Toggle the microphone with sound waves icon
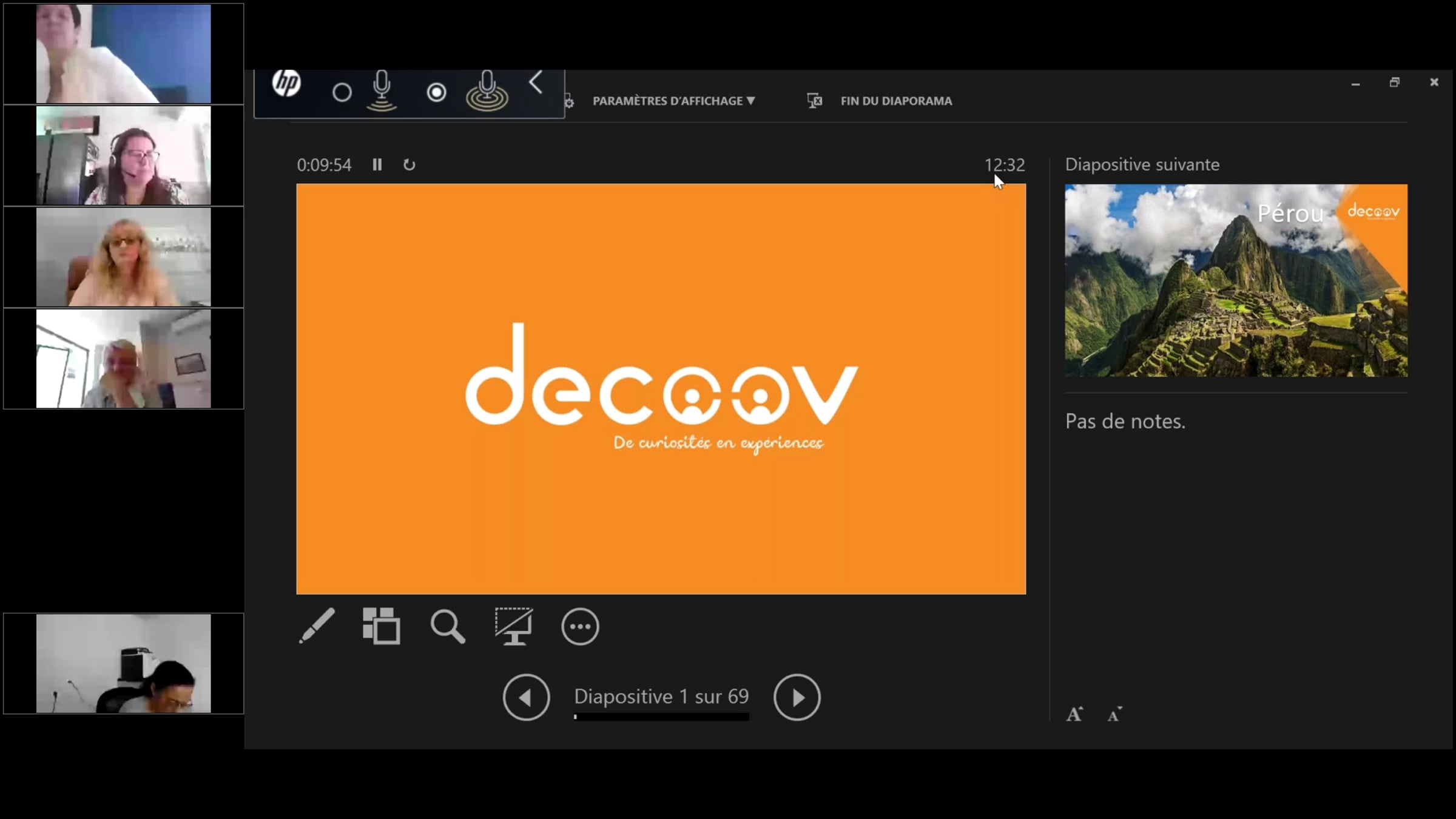The width and height of the screenshot is (1456, 819). 487,91
